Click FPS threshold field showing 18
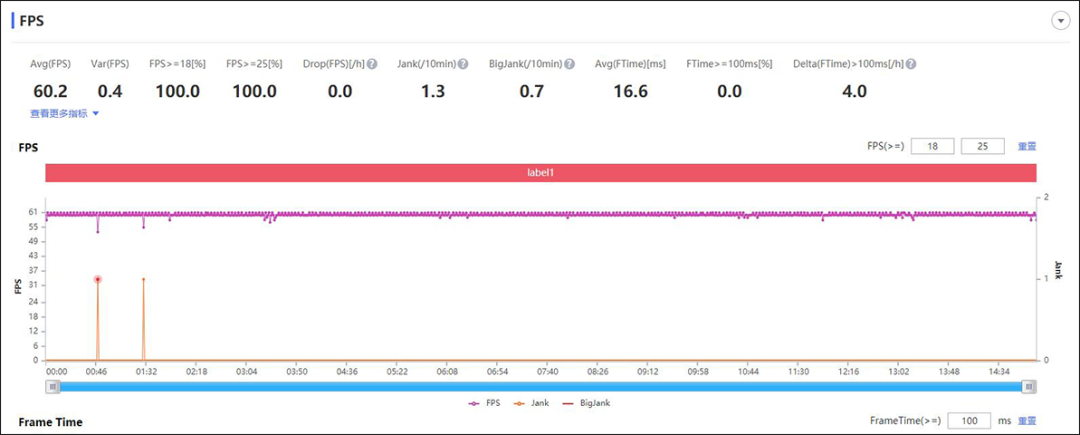Screen dimensions: 1080x435 click(931, 146)
